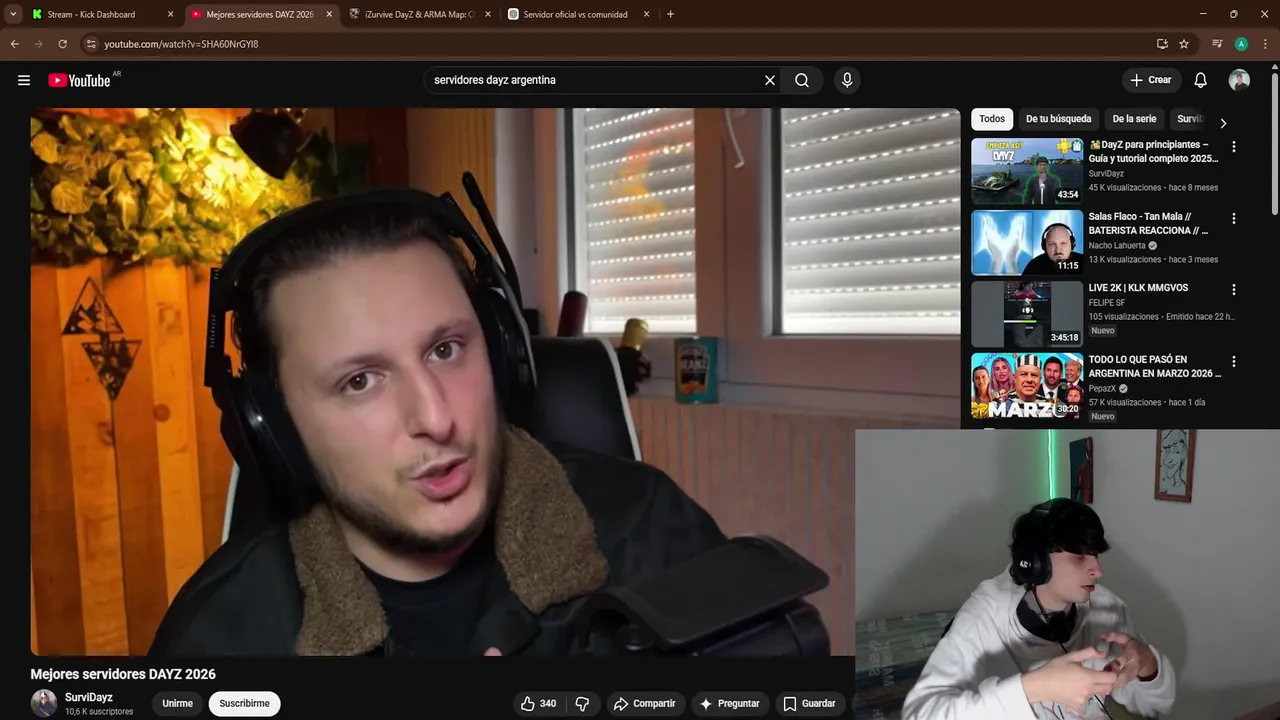
Task: Click video title Mejores servidores DAYZ 2026
Action: [x=123, y=674]
